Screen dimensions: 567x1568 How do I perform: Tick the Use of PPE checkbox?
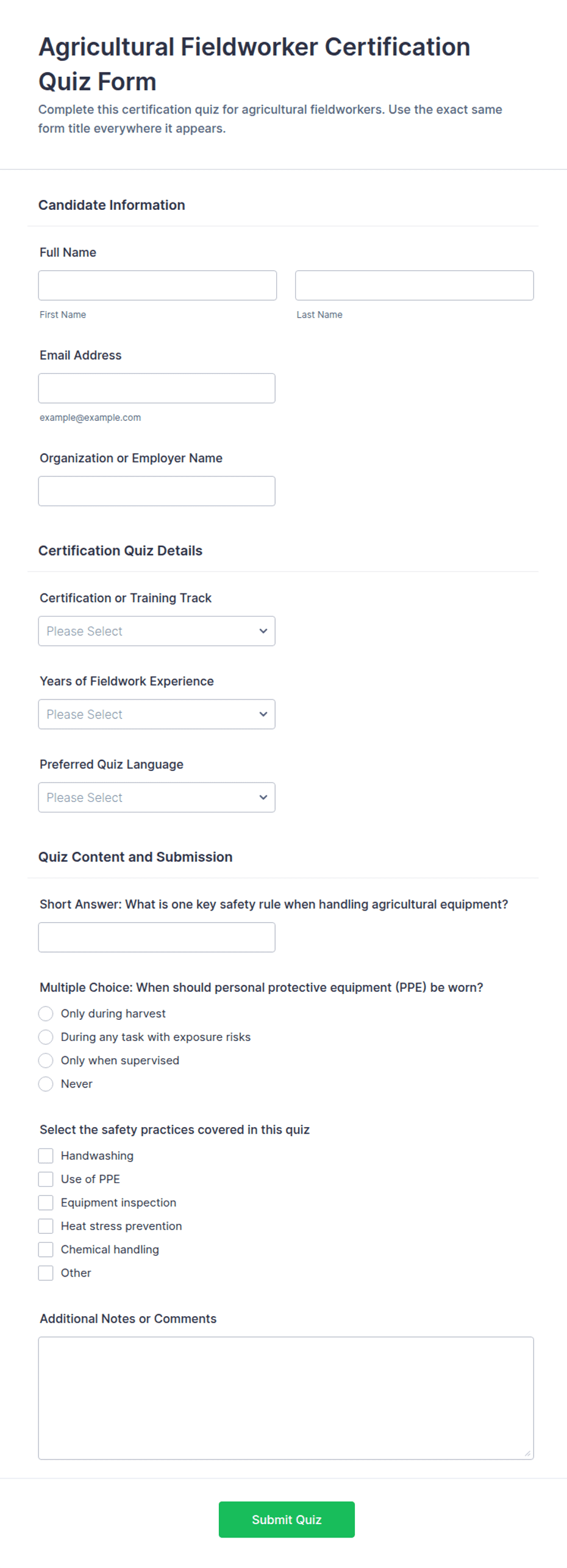[x=46, y=1179]
